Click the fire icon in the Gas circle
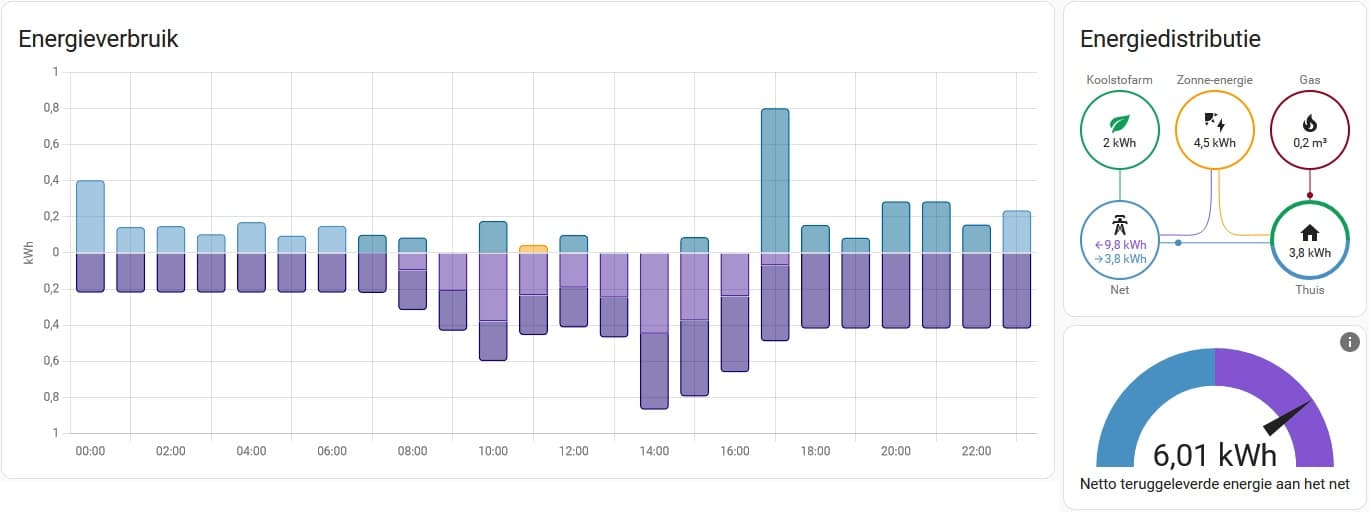The height and width of the screenshot is (513, 1369). pyautogui.click(x=1309, y=123)
